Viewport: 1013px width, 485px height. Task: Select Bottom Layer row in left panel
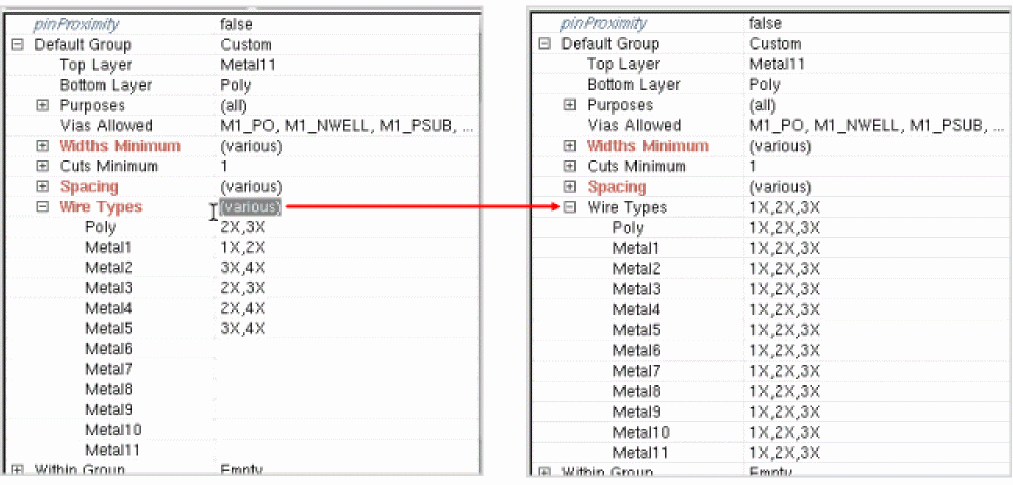pyautogui.click(x=243, y=85)
